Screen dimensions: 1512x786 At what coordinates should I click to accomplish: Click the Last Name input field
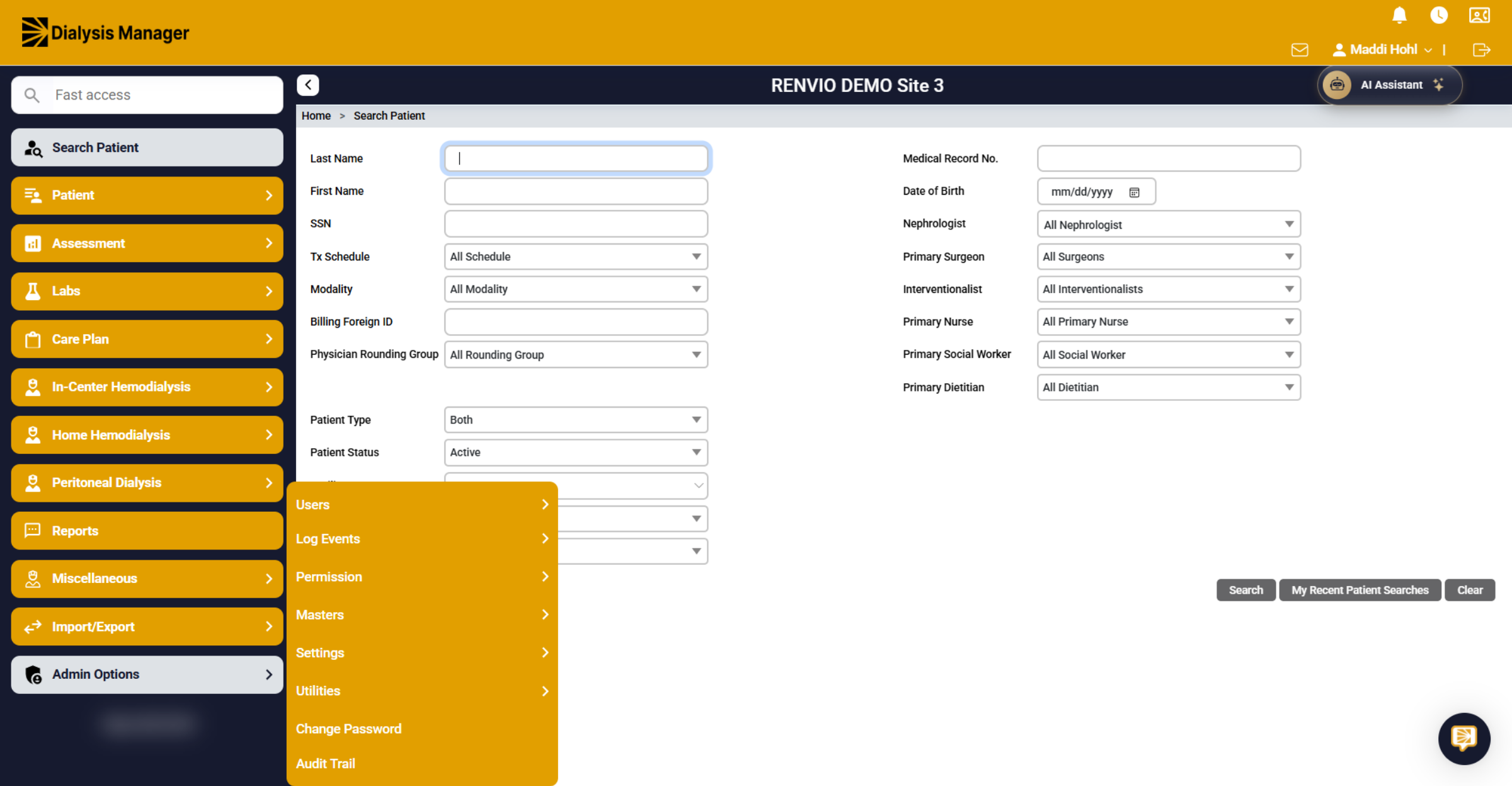576,159
